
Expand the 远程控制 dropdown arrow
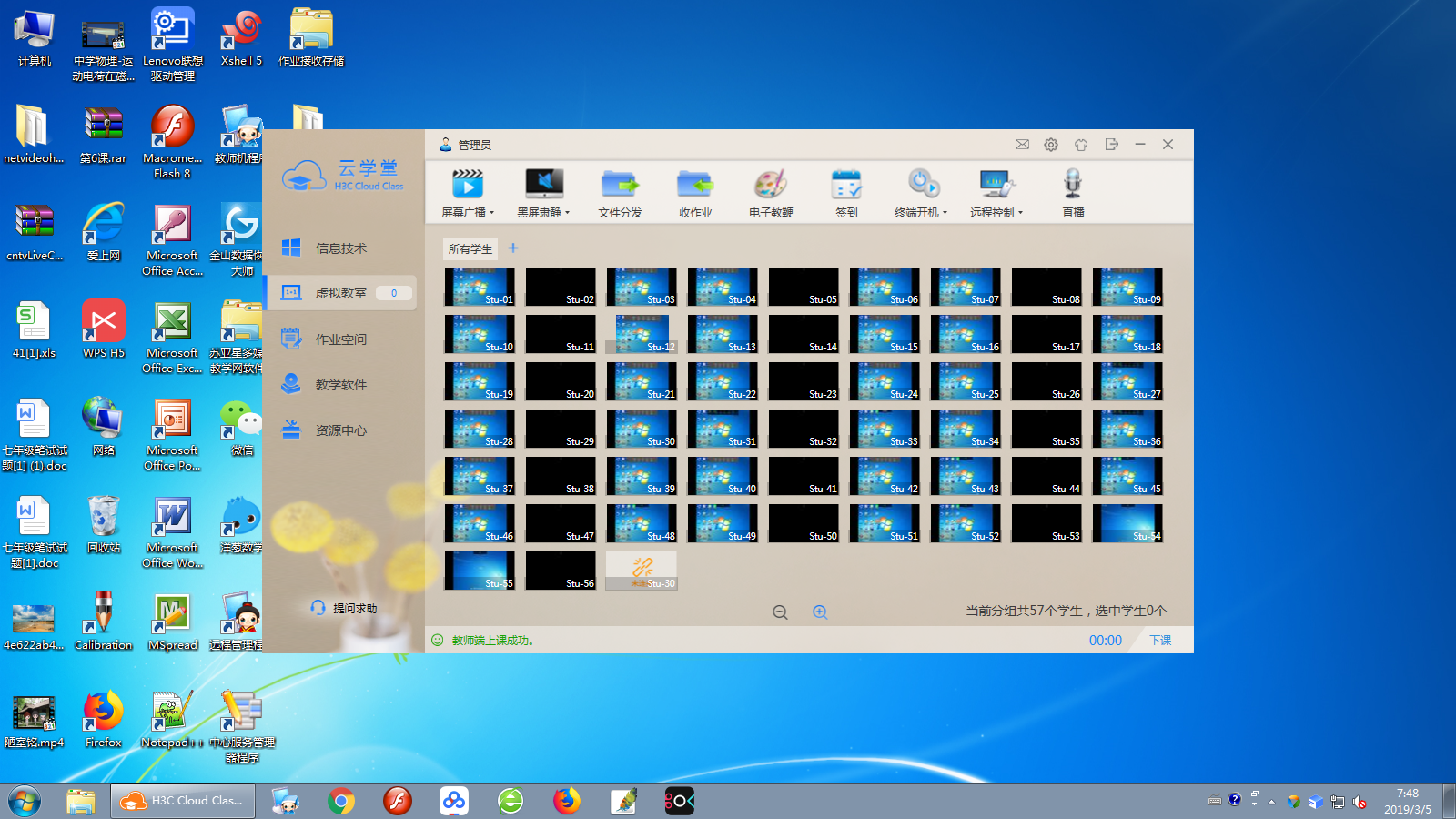(1021, 213)
